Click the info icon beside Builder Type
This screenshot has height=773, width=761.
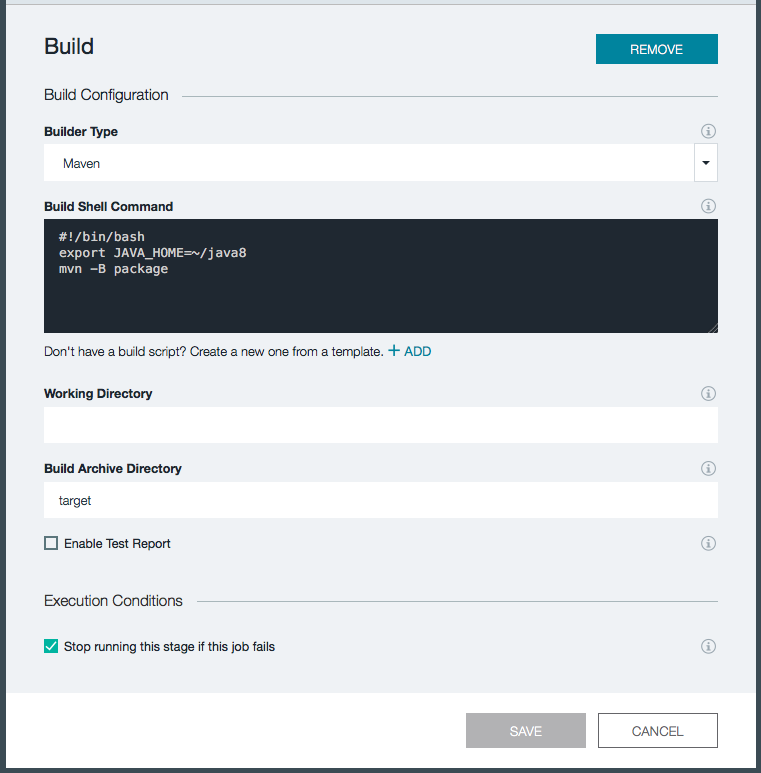(x=708, y=131)
